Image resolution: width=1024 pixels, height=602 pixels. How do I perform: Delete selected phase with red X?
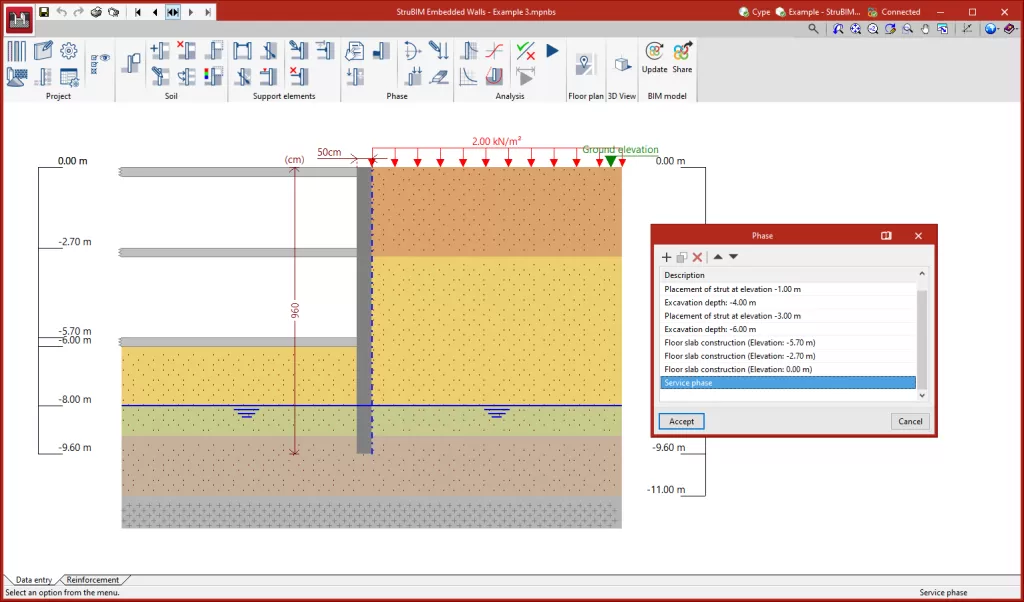click(698, 257)
